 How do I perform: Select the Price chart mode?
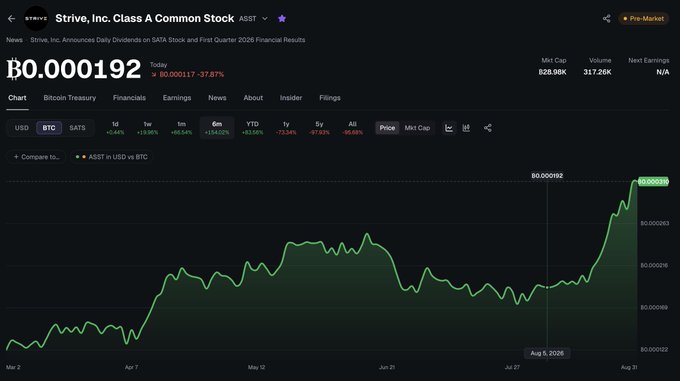coord(387,128)
